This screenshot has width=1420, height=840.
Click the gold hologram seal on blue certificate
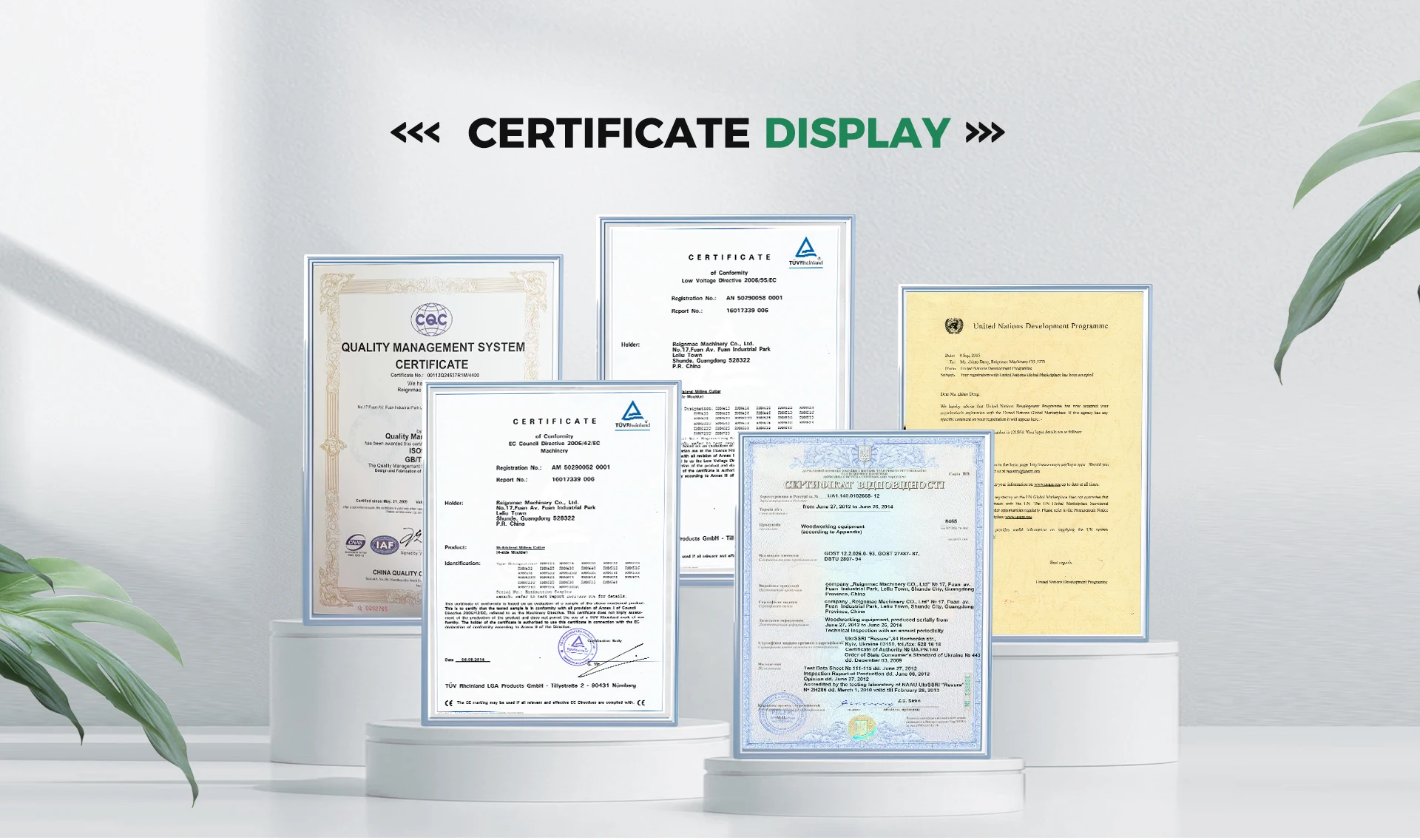pyautogui.click(x=861, y=727)
